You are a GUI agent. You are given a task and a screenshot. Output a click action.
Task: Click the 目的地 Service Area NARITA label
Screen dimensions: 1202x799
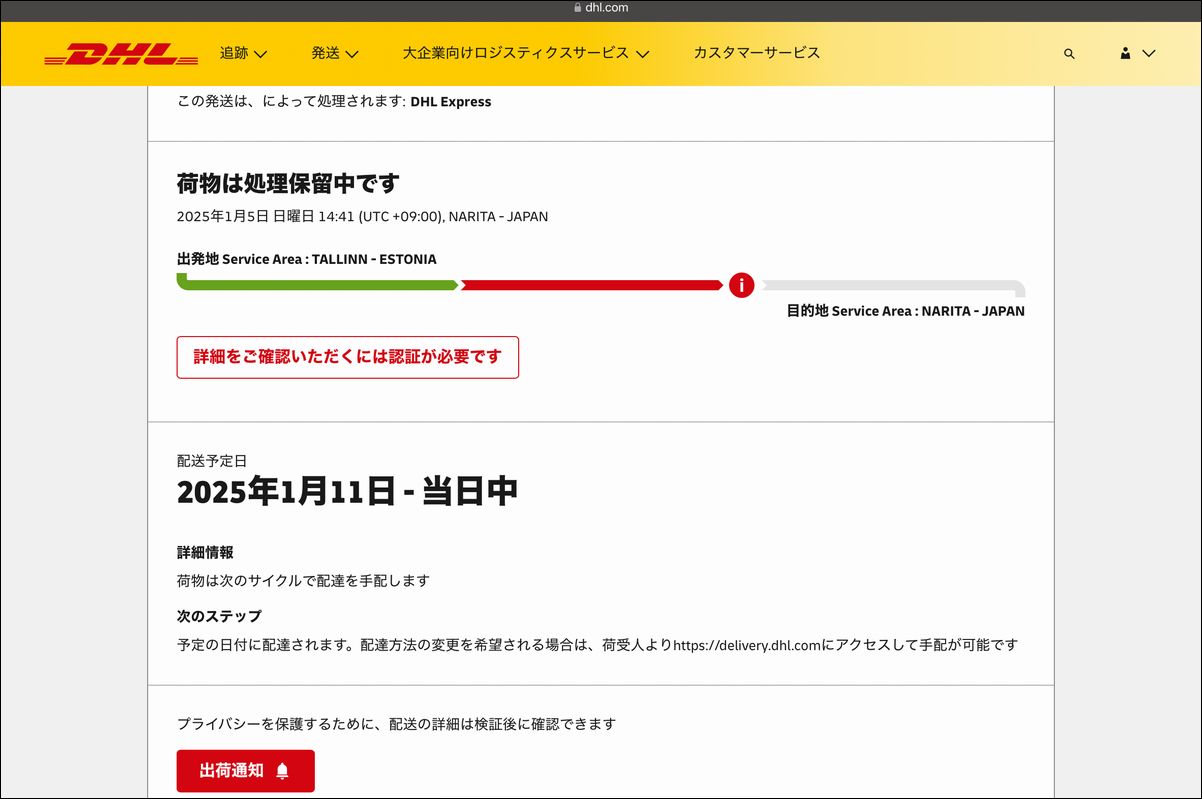click(x=906, y=311)
